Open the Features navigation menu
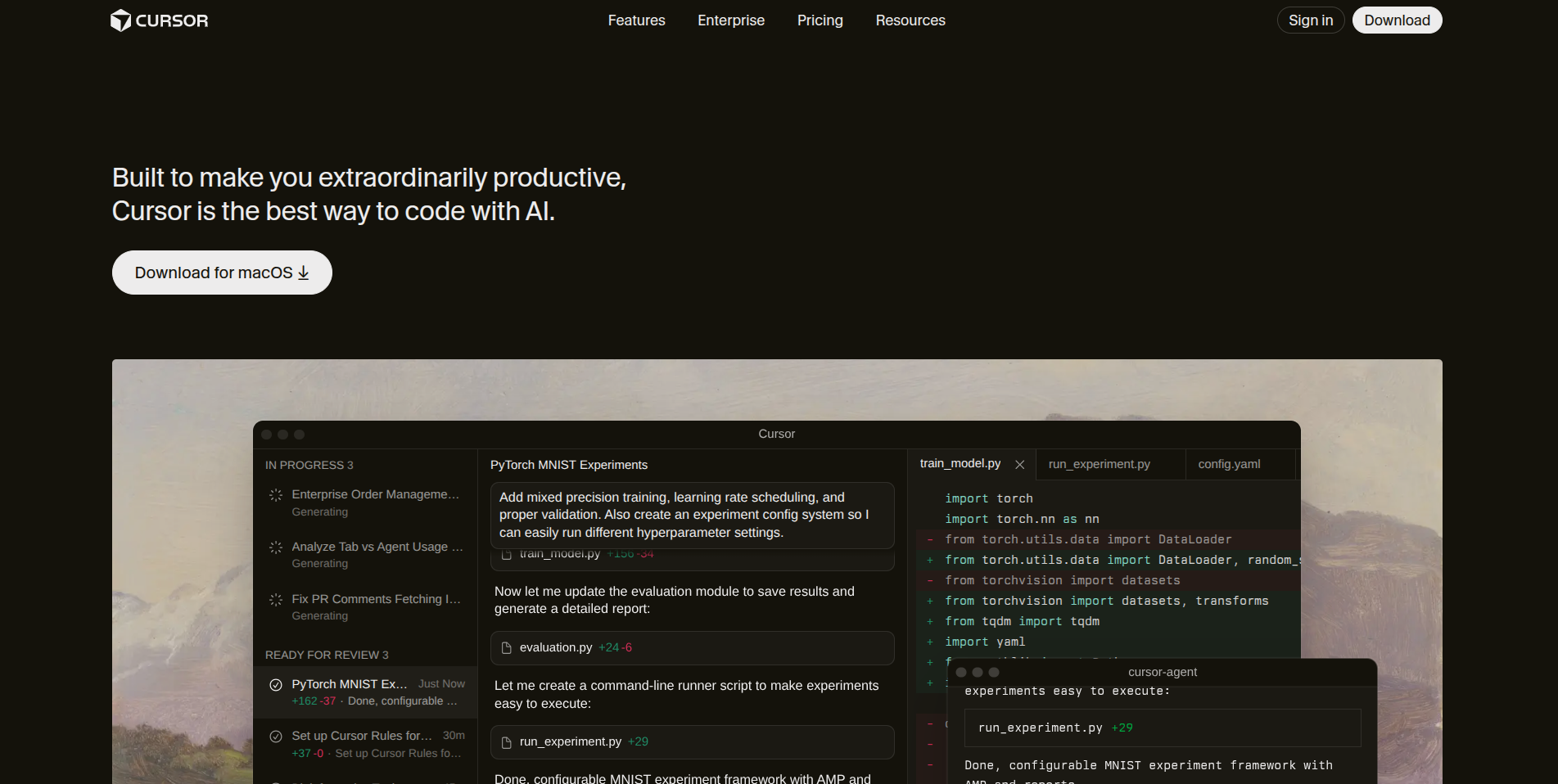Viewport: 1558px width, 784px height. click(636, 20)
